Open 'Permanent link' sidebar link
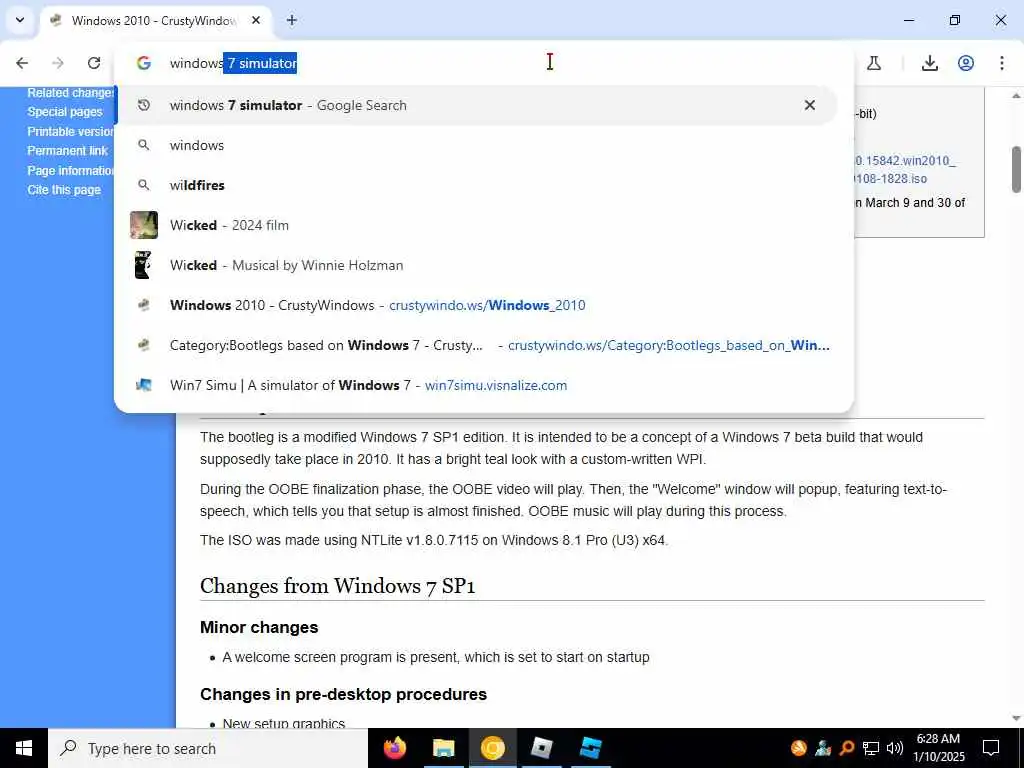 point(67,150)
